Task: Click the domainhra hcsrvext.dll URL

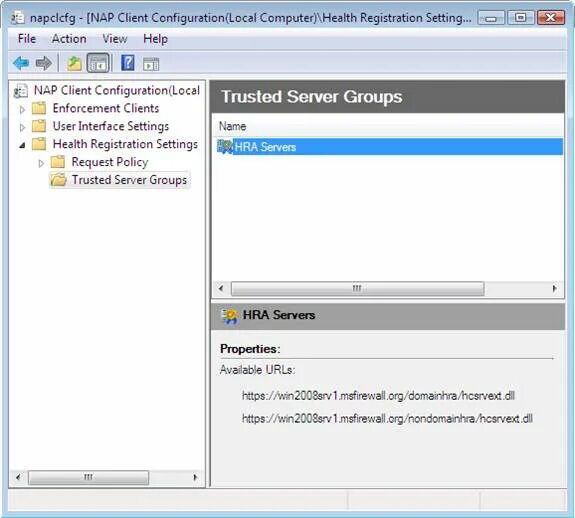Action: click(x=378, y=396)
